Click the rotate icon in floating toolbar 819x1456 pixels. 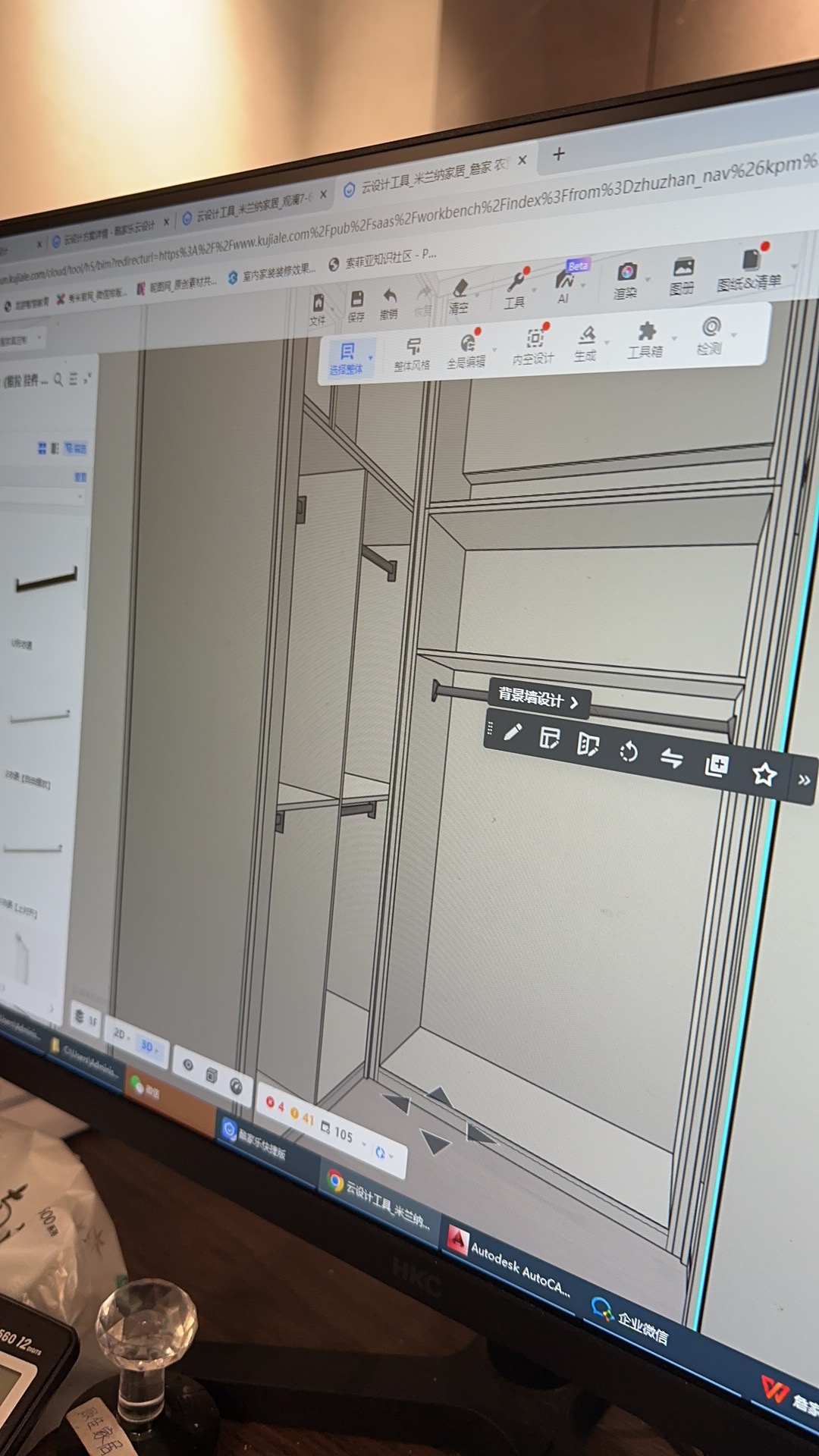628,752
